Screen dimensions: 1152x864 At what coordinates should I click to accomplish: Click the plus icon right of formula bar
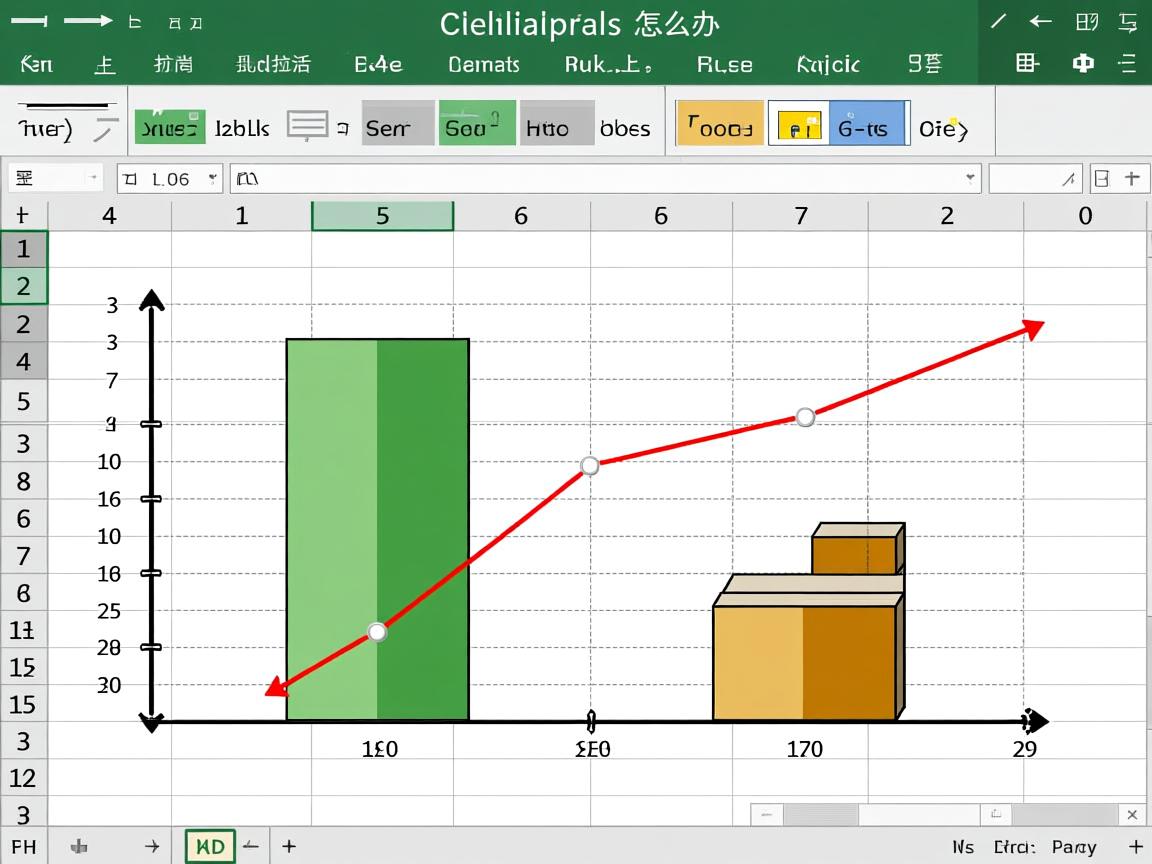coord(1132,178)
